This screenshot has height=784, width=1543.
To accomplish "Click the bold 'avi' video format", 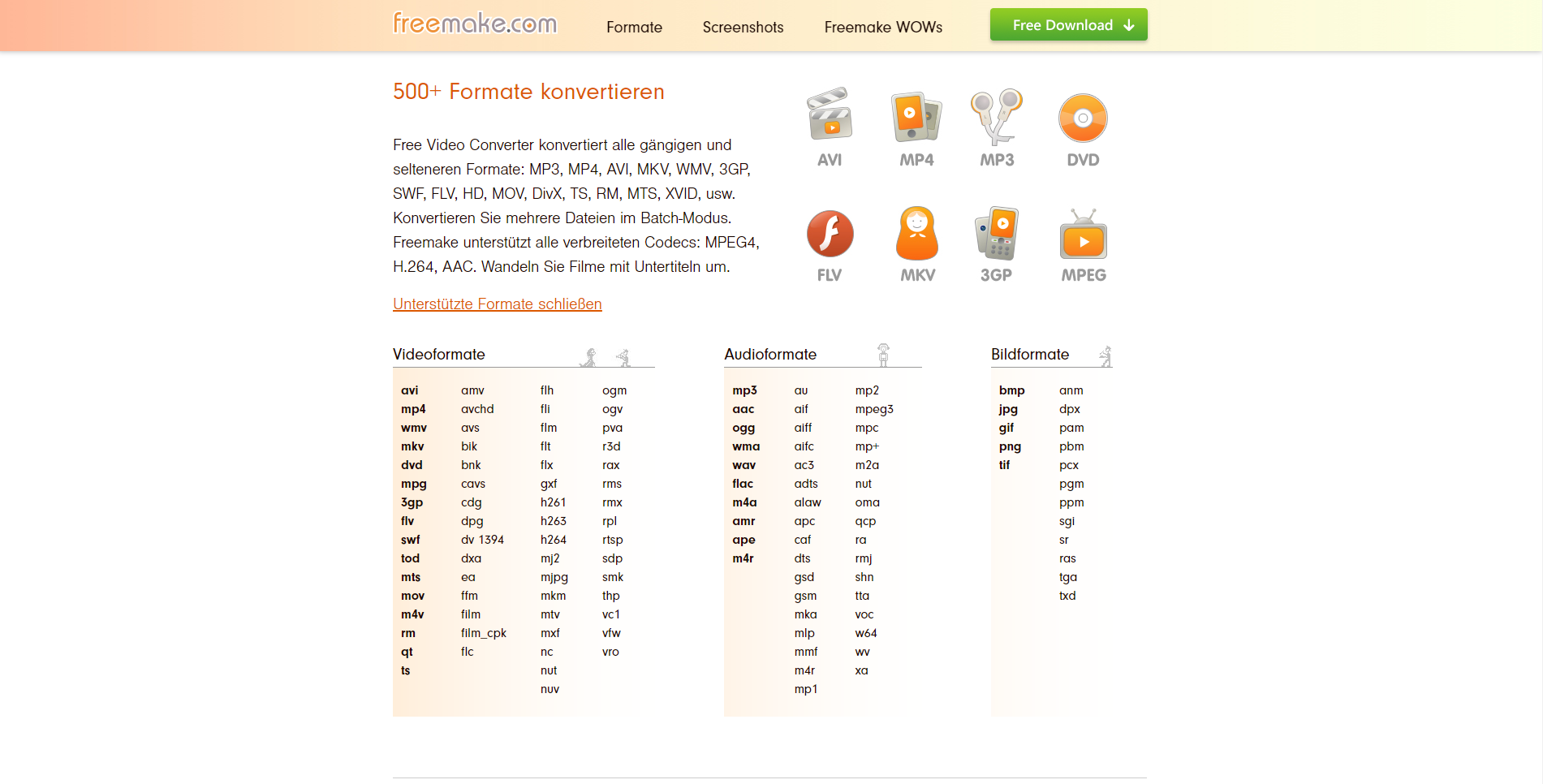I will point(410,390).
